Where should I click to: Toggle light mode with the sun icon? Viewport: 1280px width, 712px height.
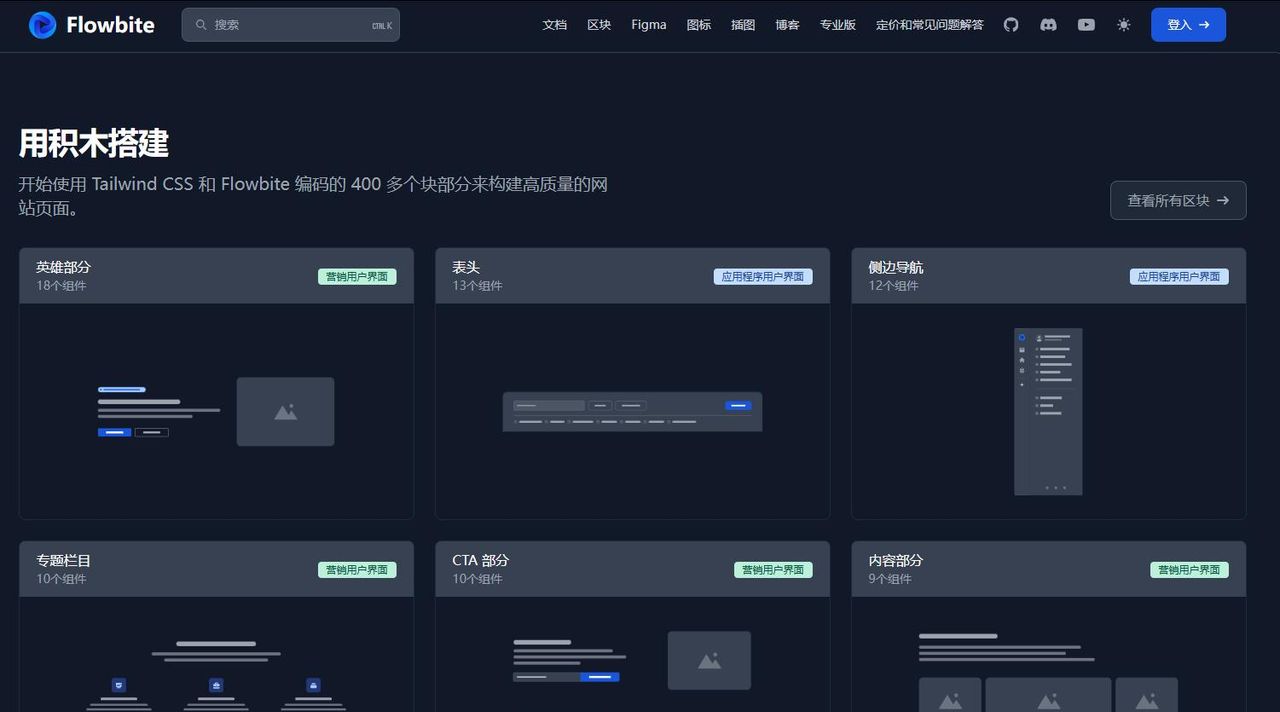1123,24
